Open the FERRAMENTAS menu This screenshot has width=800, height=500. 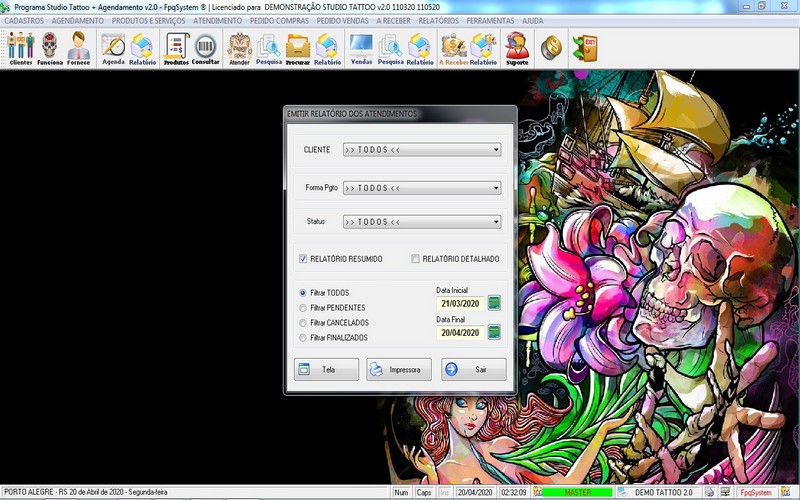point(490,21)
